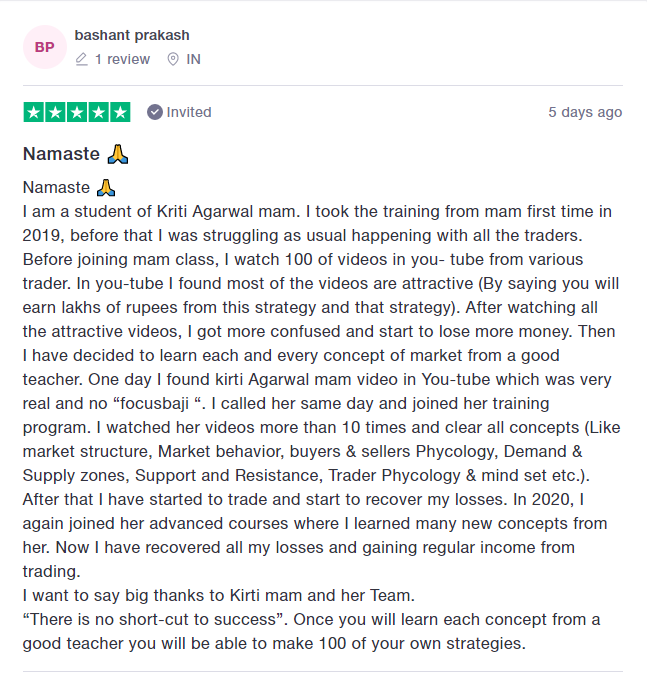Click the pencil icon beside review count

tap(82, 59)
